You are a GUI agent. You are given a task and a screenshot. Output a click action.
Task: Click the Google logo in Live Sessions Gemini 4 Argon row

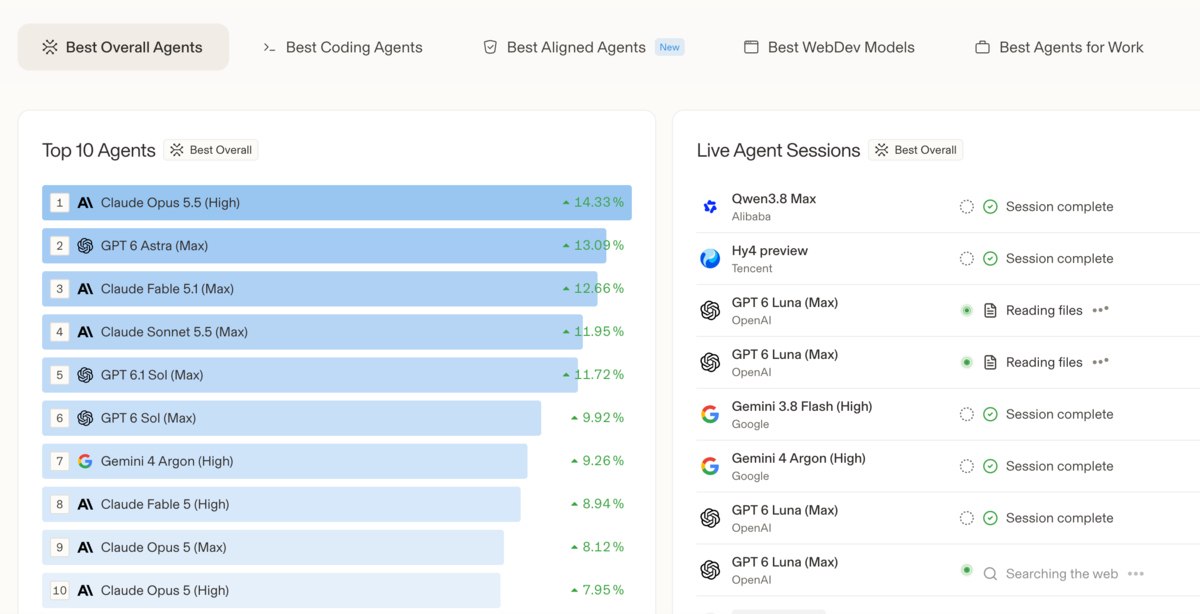(x=710, y=466)
